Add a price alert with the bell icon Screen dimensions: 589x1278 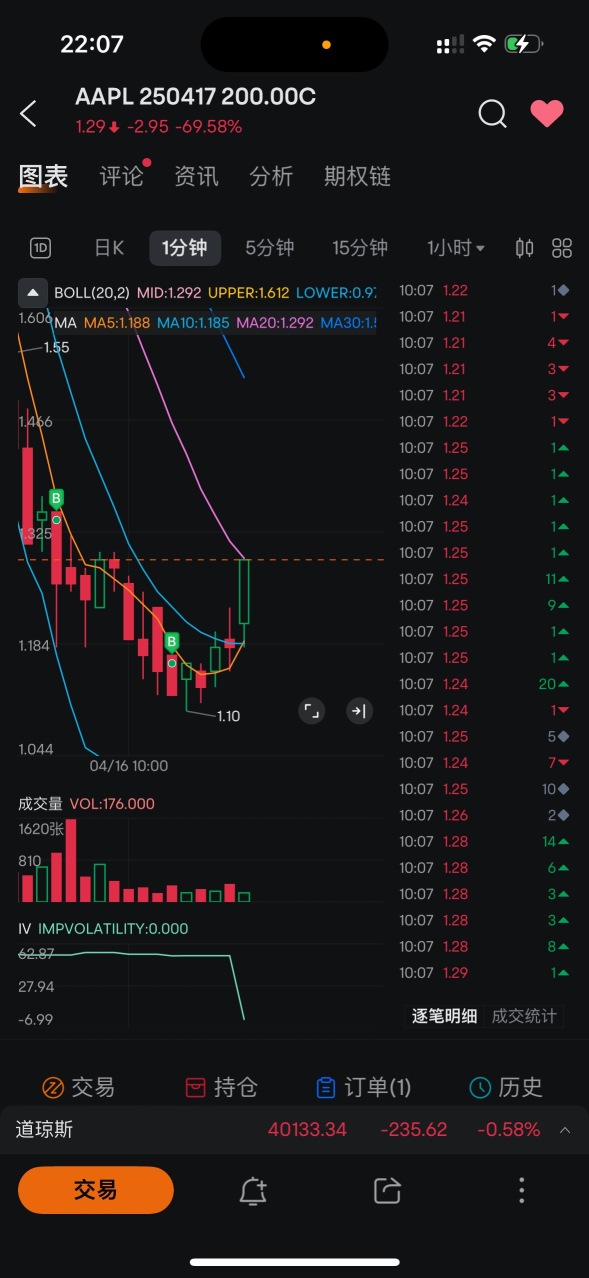click(x=253, y=1190)
